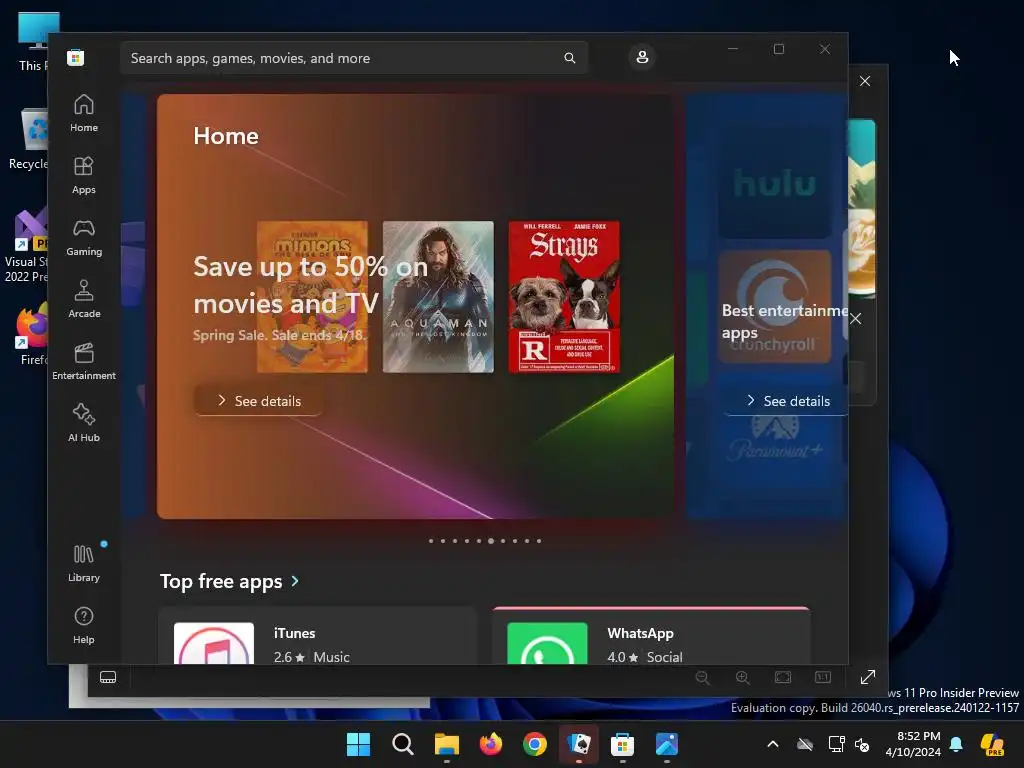The width and height of the screenshot is (1024, 768).
Task: Open the Home section in Store sidebar
Action: (84, 114)
